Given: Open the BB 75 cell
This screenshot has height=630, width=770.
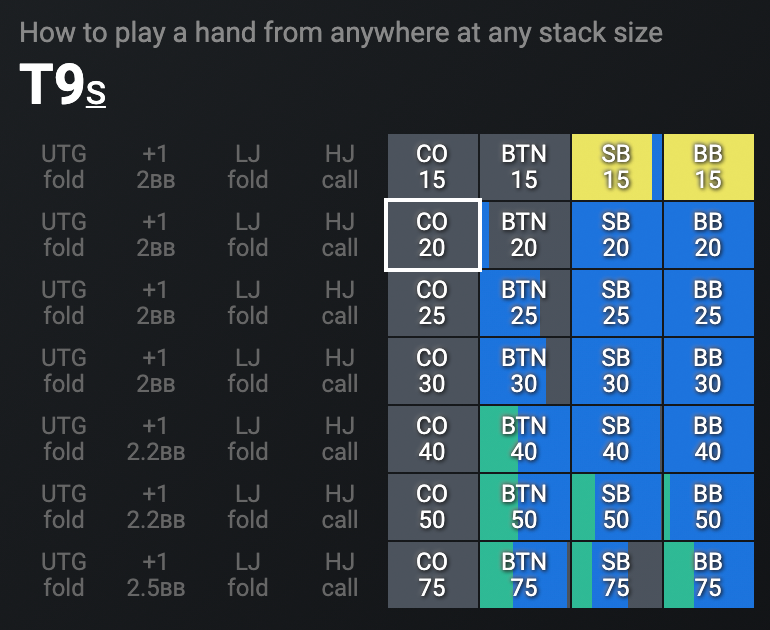Looking at the screenshot, I should tap(708, 575).
